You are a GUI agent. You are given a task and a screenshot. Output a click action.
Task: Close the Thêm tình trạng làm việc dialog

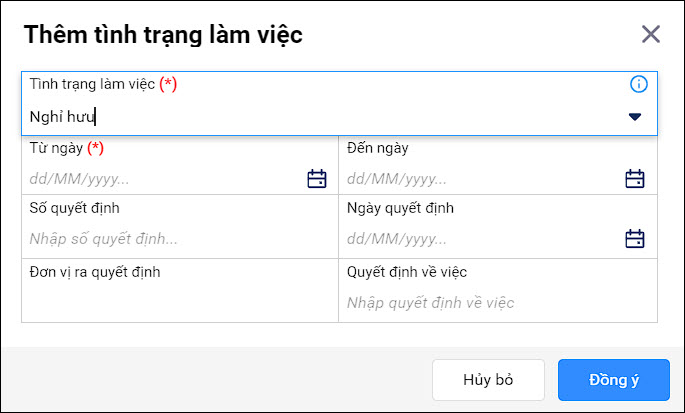point(650,34)
